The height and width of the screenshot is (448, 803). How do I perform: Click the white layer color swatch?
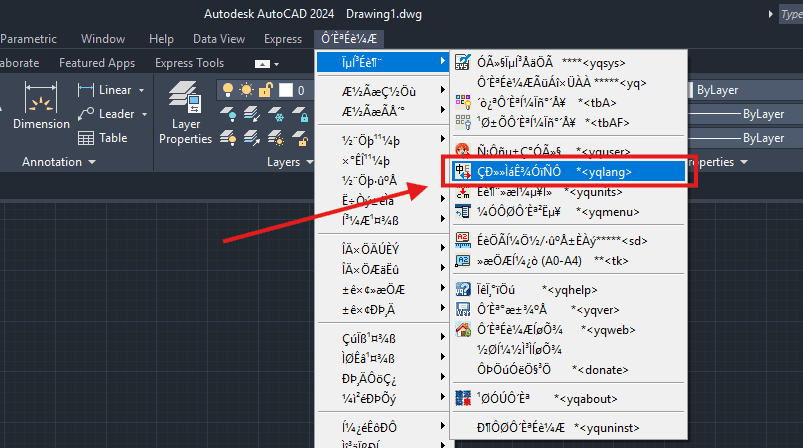pos(286,91)
